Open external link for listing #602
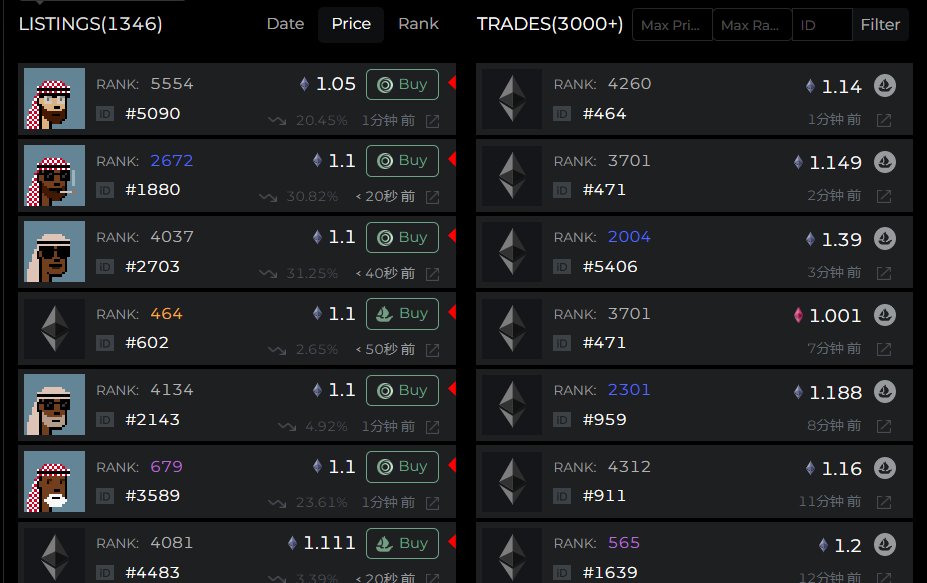The width and height of the screenshot is (927, 583). coord(433,350)
